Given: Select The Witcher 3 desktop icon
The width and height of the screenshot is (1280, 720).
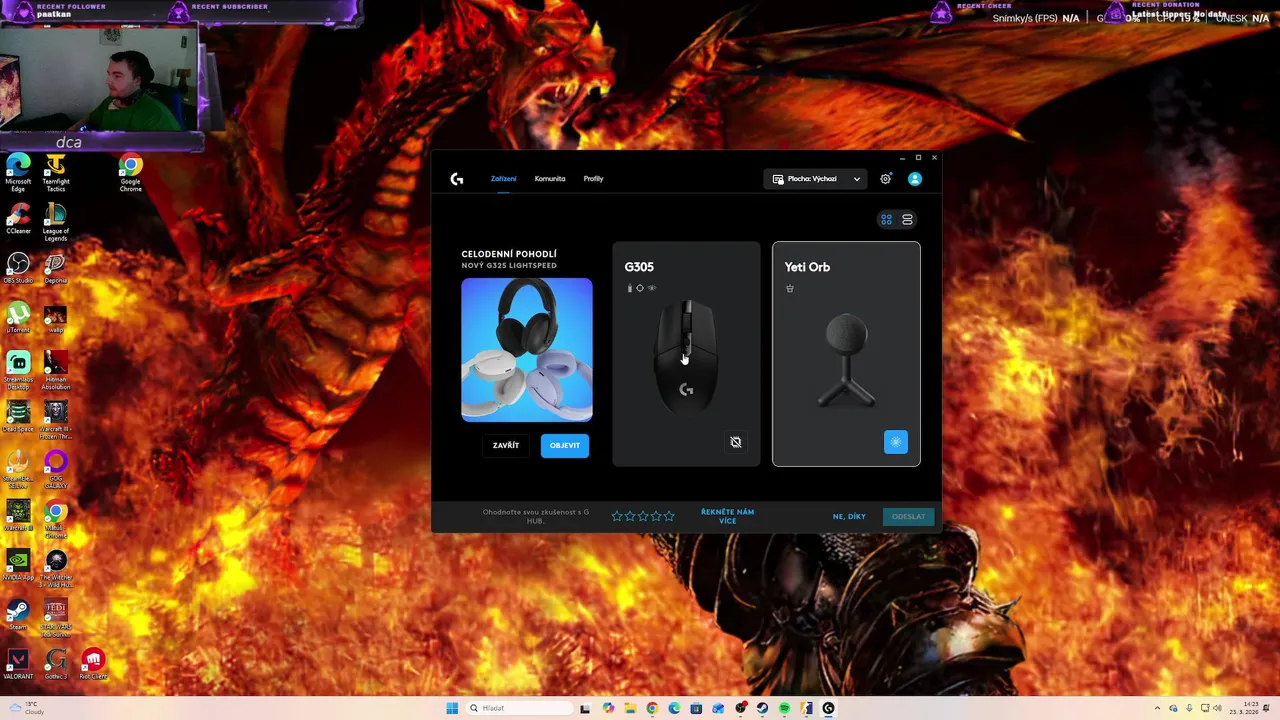Looking at the screenshot, I should 56,568.
